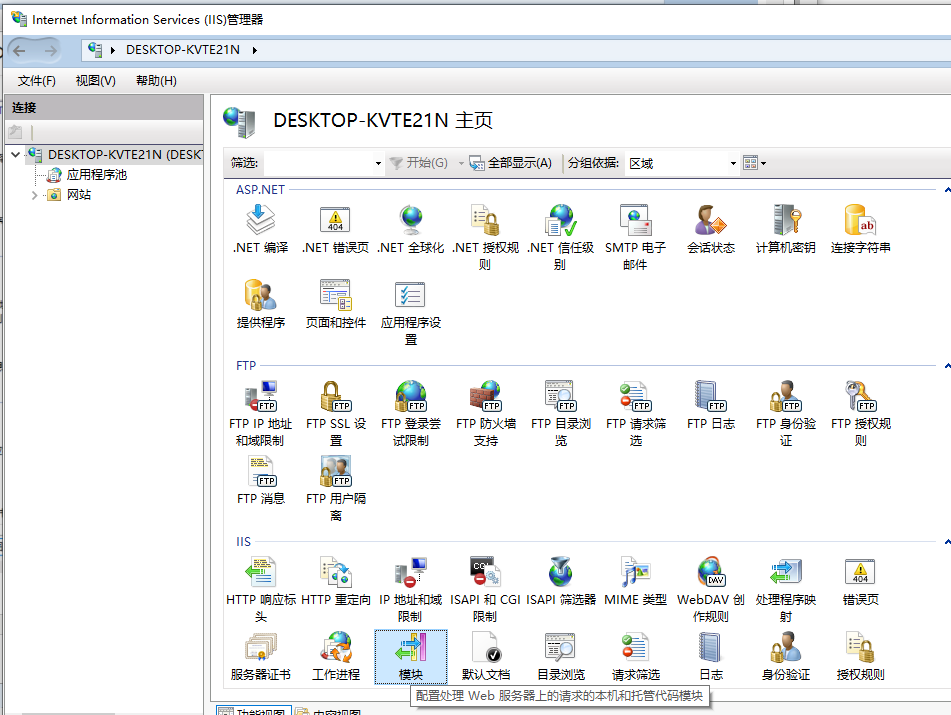Collapse the FTP group

(947, 366)
